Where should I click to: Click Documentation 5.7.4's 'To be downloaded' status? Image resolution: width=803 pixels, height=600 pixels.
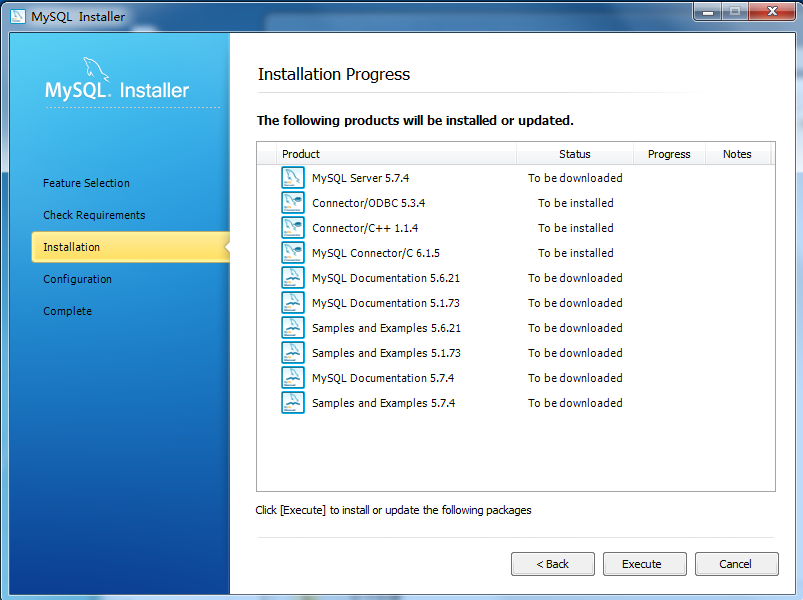(x=575, y=378)
